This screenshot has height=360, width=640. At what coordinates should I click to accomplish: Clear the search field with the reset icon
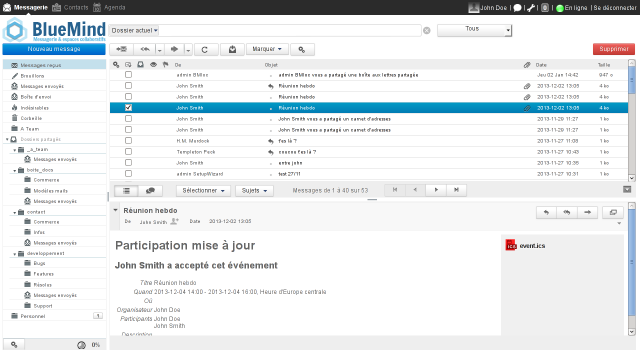tap(427, 31)
